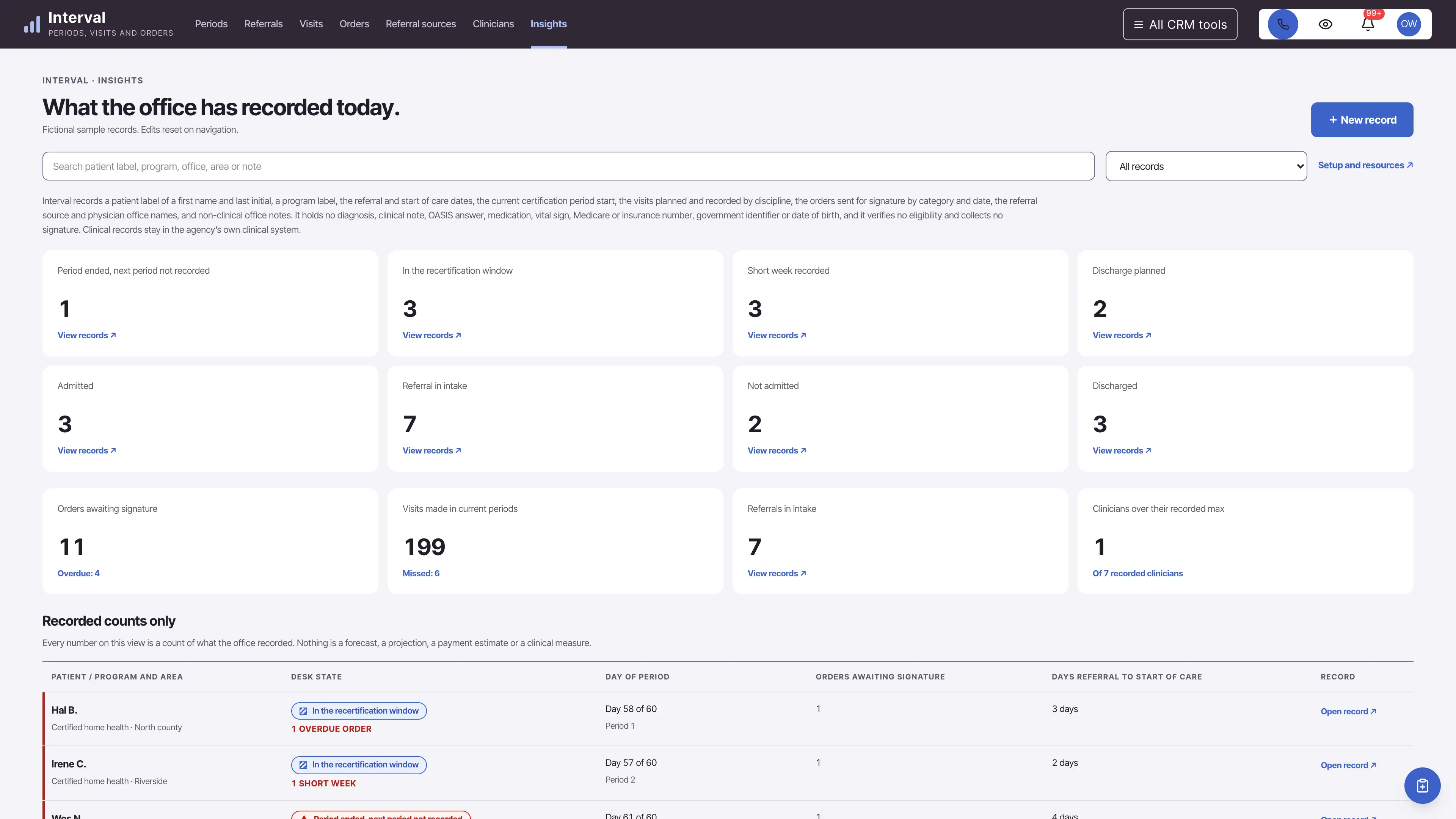
Task: Click the Desk State column header
Action: (x=316, y=676)
